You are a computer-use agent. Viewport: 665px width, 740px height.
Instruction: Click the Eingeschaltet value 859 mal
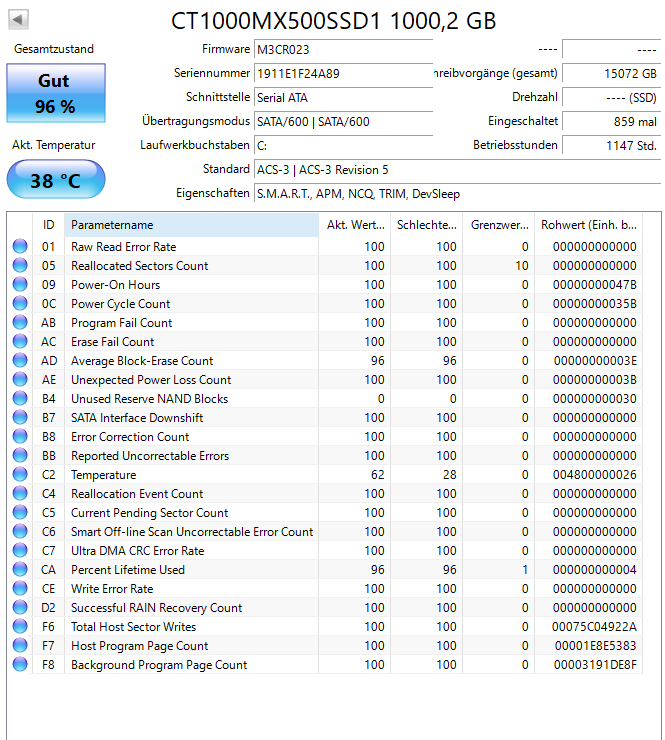point(612,121)
